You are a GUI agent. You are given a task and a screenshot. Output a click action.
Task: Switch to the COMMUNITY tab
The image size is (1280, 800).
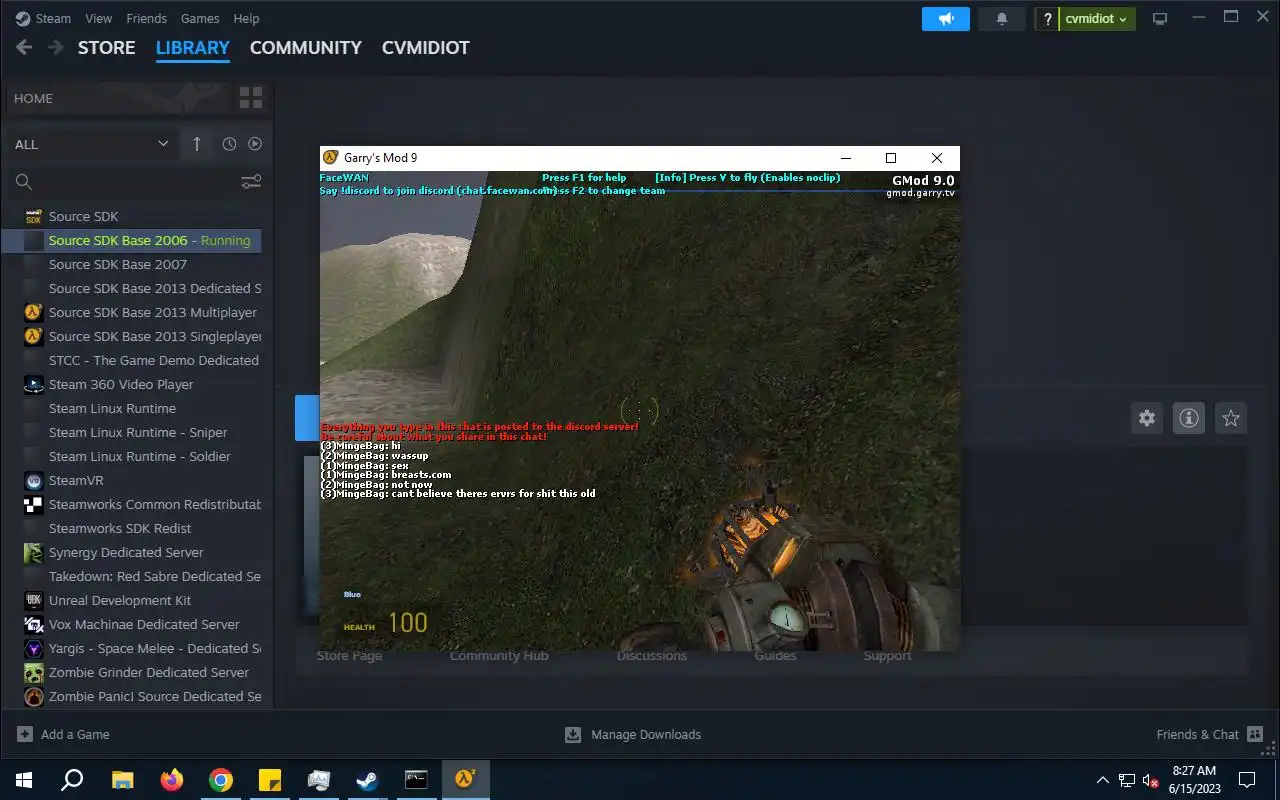coord(305,48)
